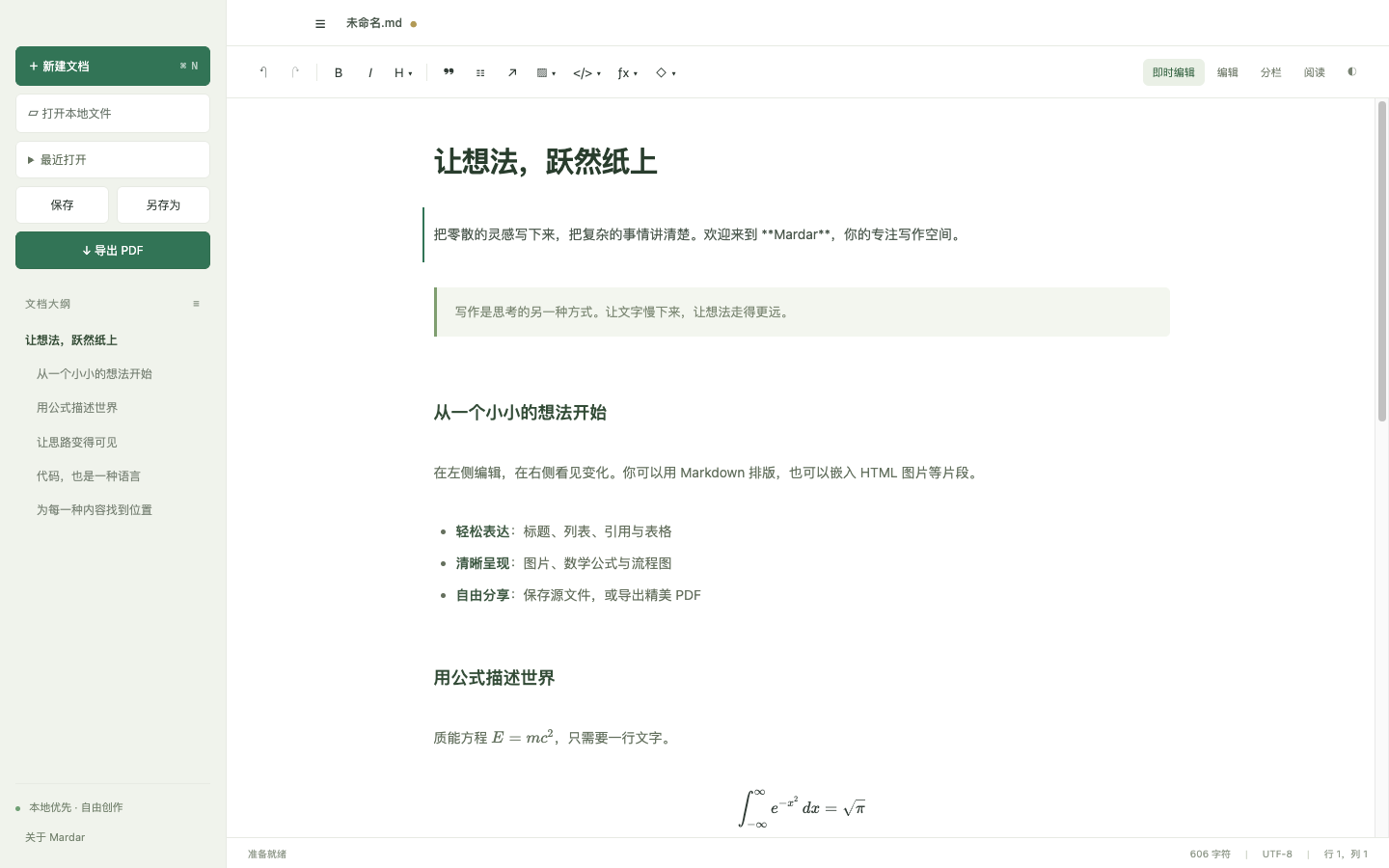The height and width of the screenshot is (868, 1389).
Task: Insert a list with the list icon
Action: (480, 72)
